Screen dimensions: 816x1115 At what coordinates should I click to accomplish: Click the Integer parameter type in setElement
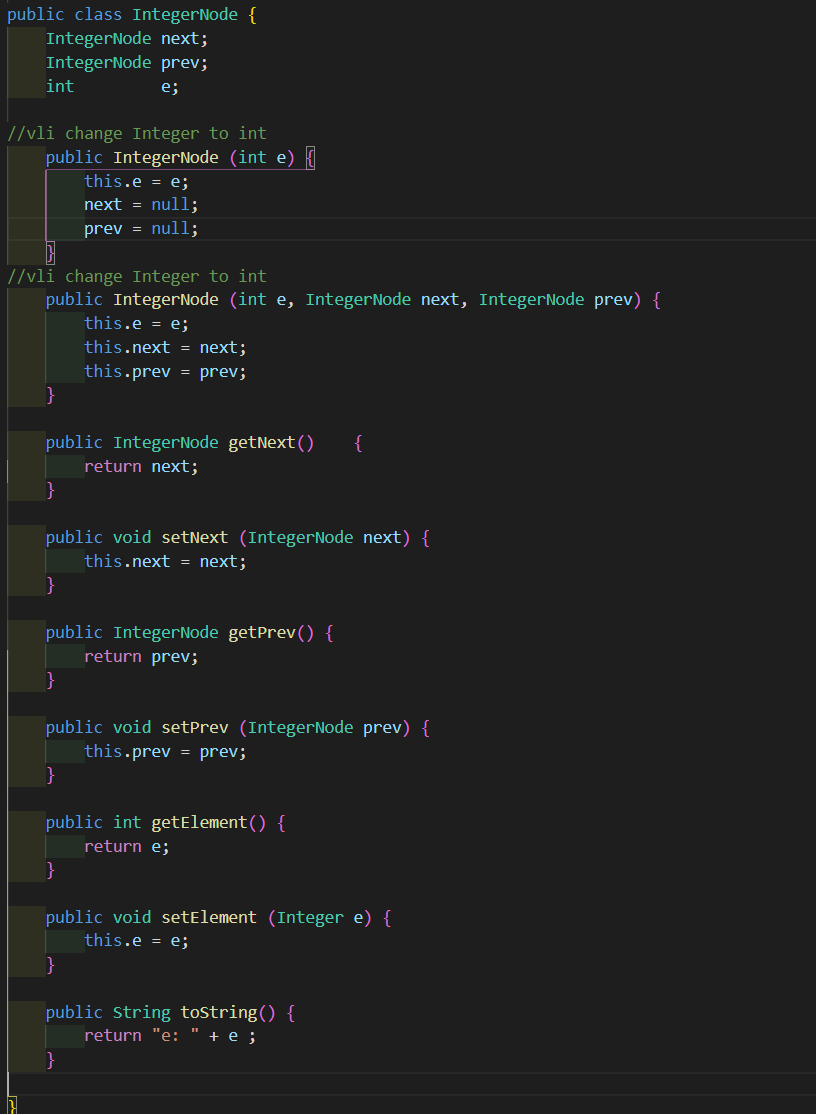click(310, 917)
